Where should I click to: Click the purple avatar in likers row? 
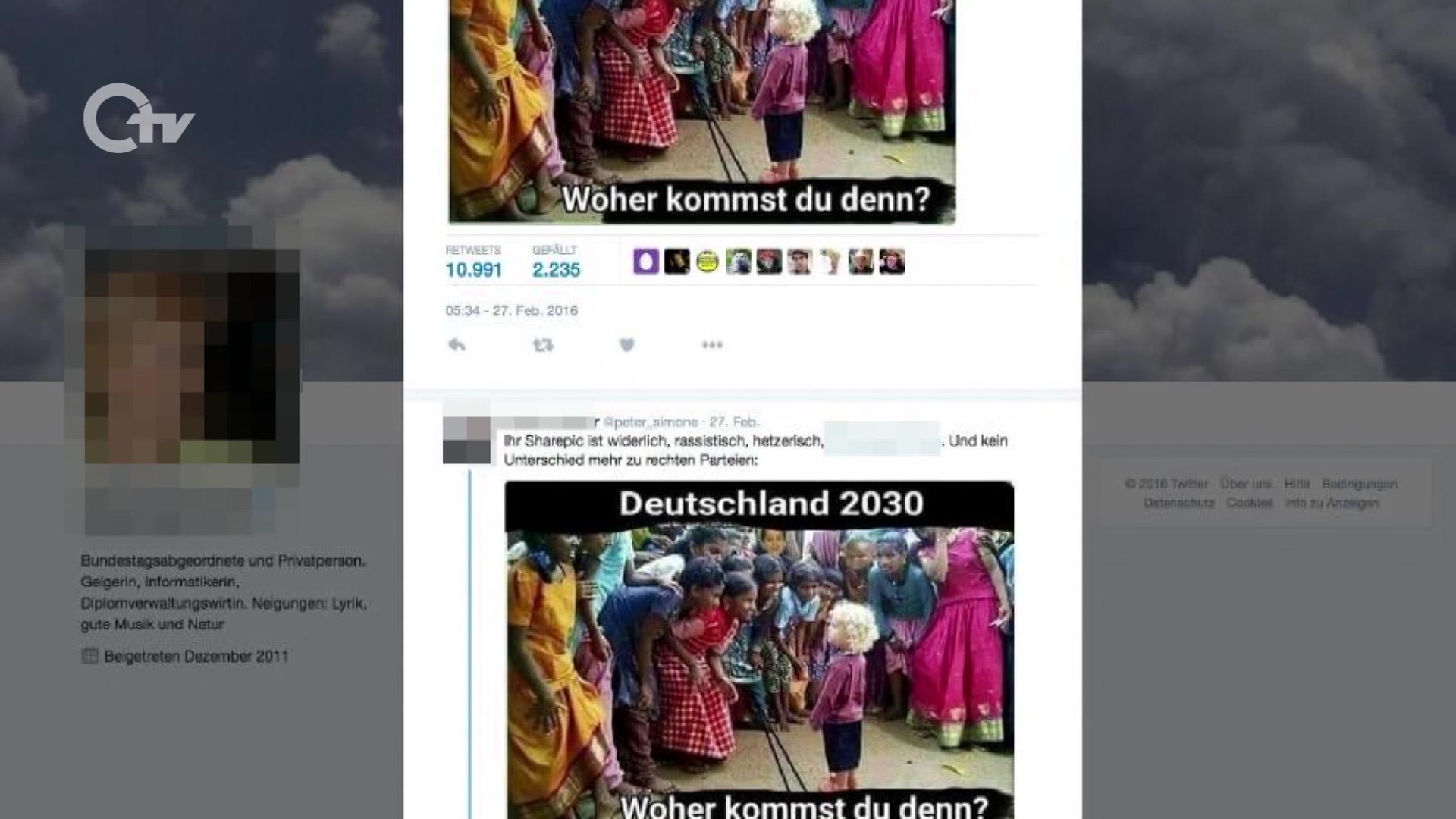646,262
